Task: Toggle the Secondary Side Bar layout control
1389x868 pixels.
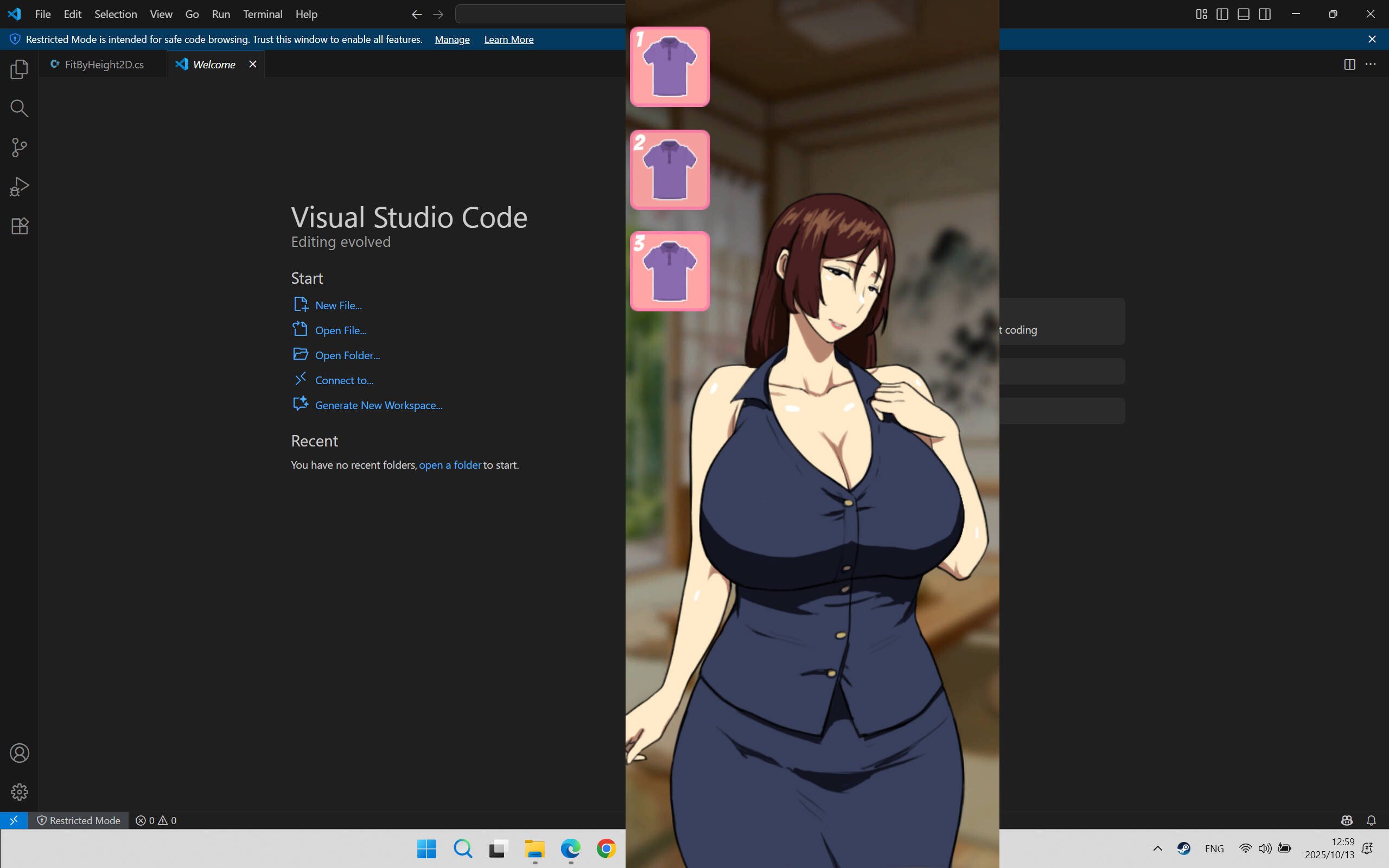Action: 1265,14
